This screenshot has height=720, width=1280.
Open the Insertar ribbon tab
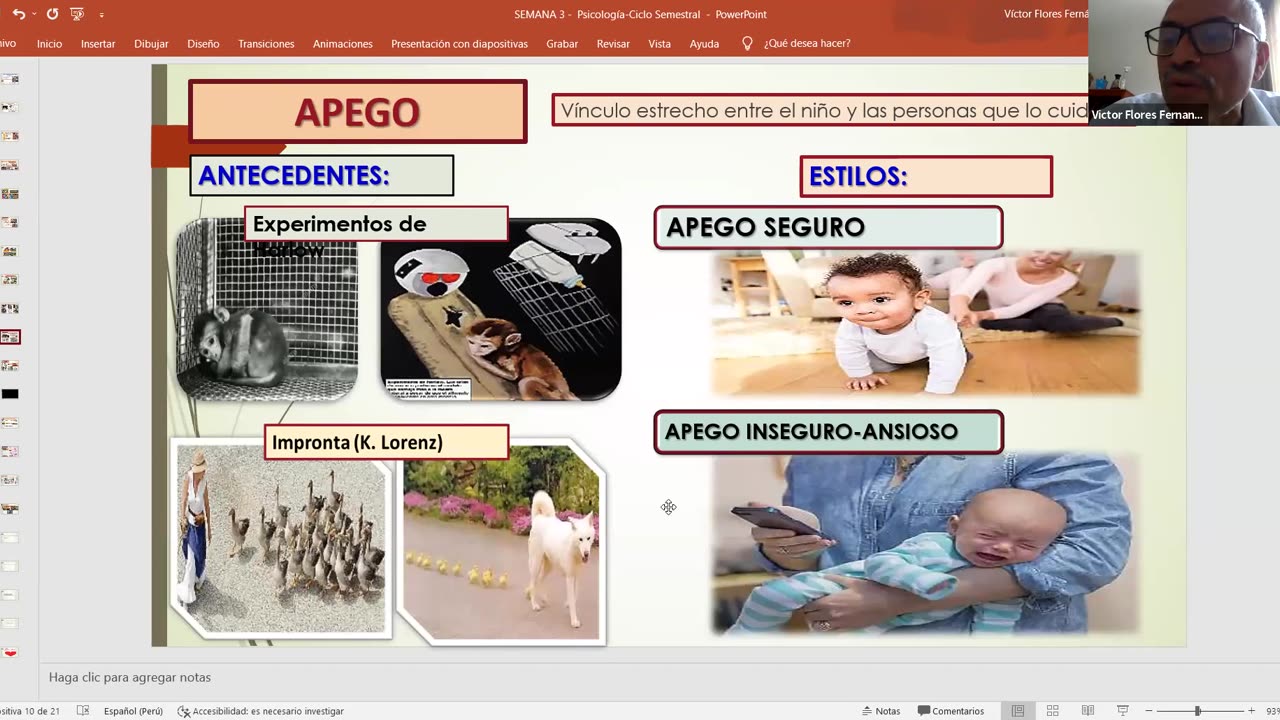98,44
